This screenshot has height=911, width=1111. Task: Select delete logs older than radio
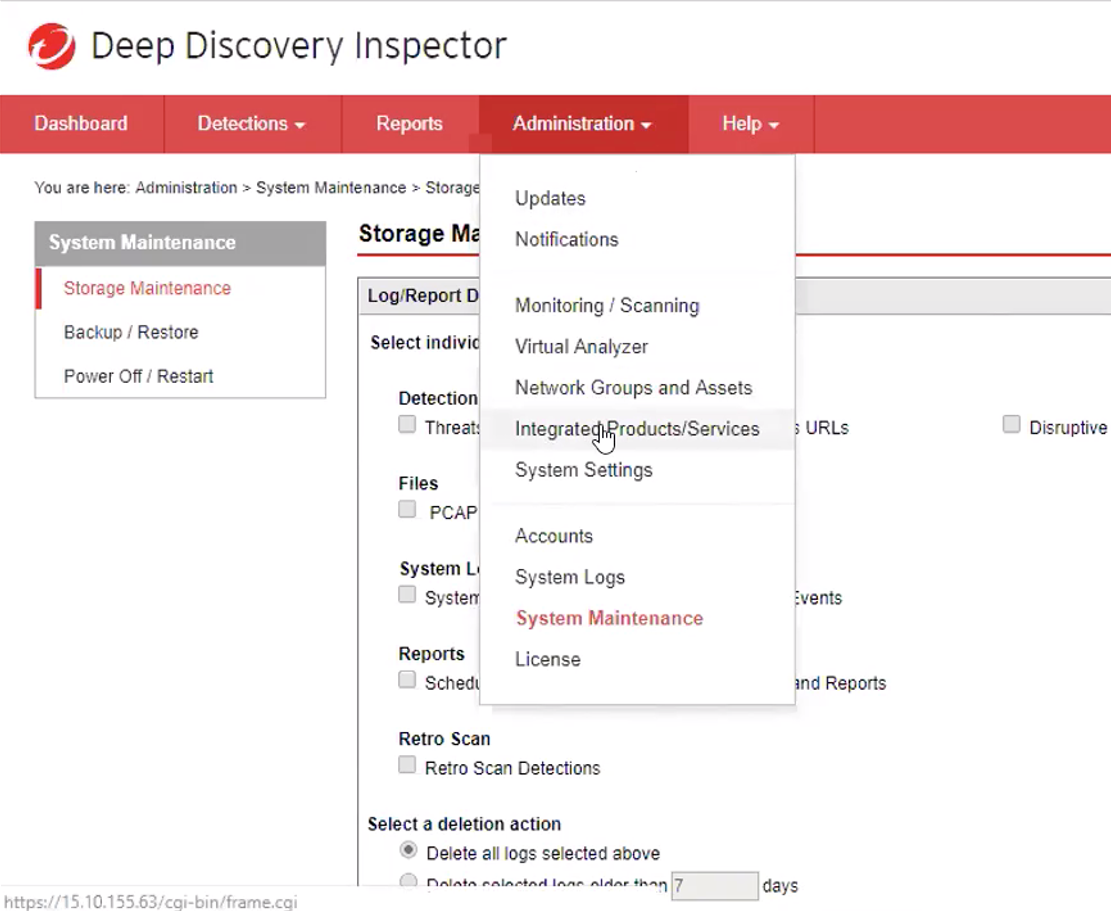[x=408, y=881]
